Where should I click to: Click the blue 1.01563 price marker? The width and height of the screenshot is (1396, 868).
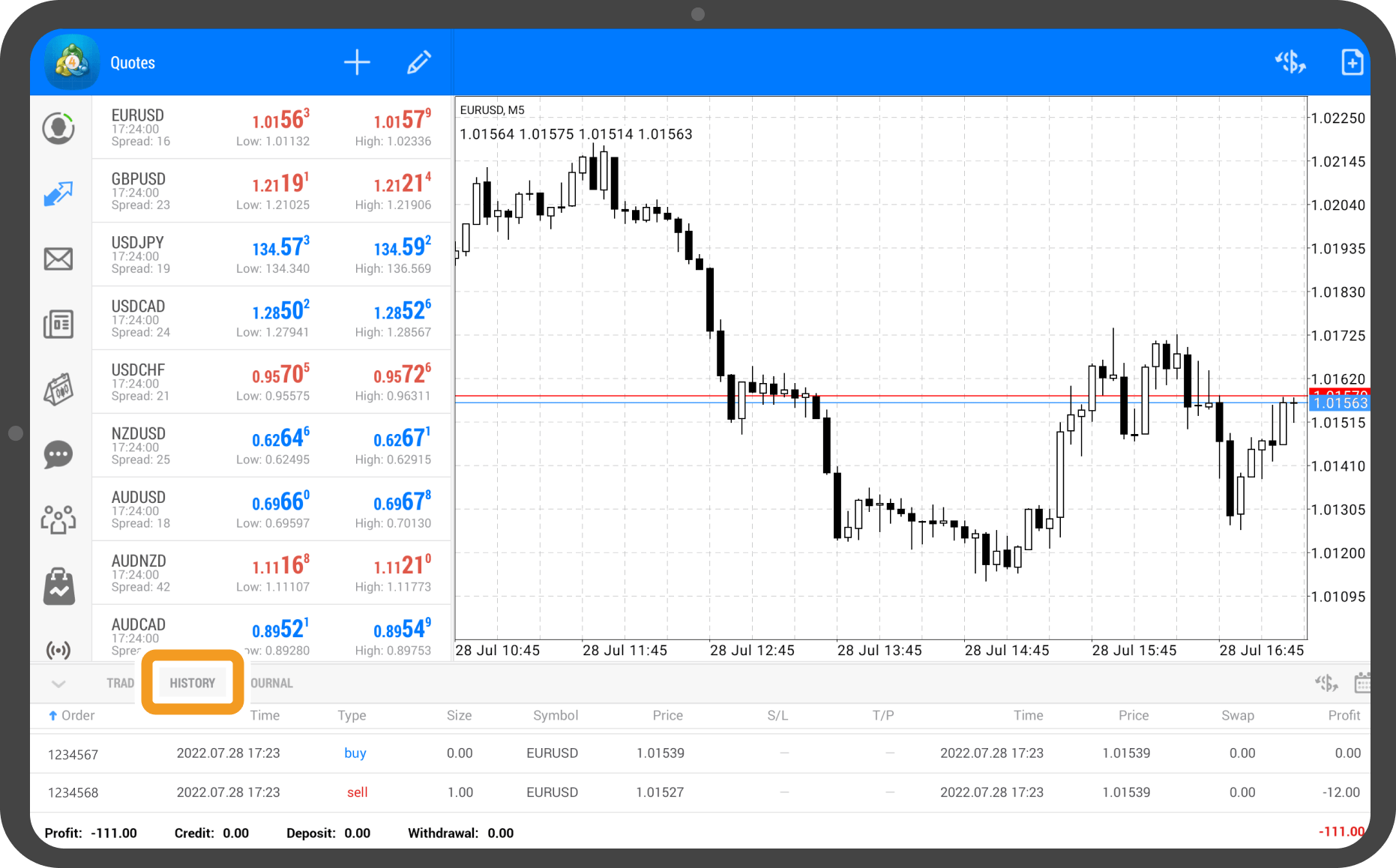pos(1339,403)
